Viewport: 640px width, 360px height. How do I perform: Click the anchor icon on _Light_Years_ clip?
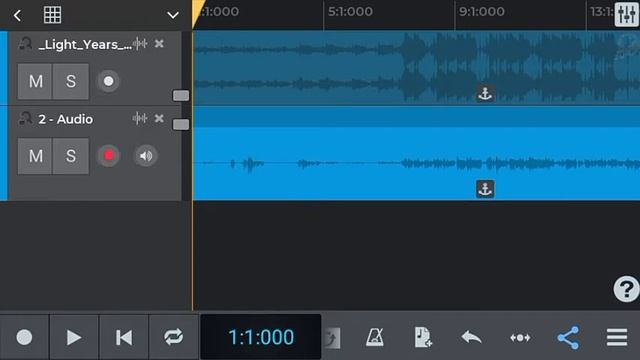point(485,94)
